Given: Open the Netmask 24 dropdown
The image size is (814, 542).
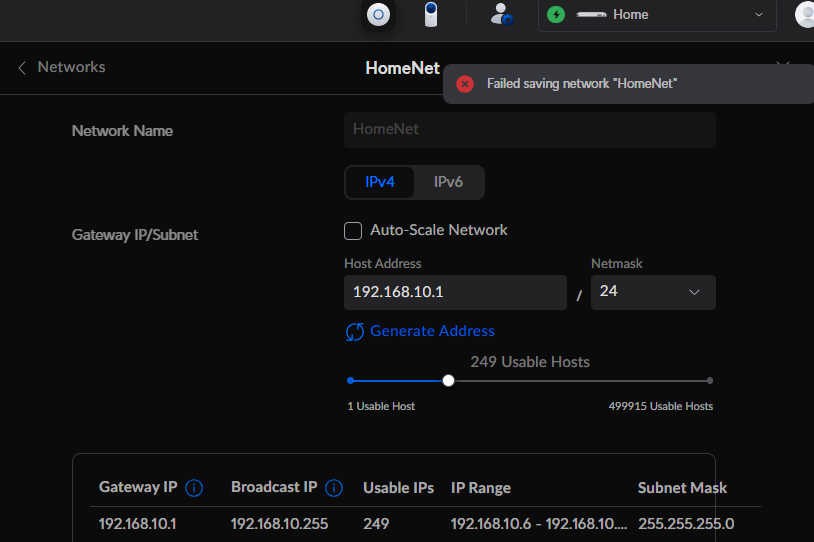Looking at the screenshot, I should pyautogui.click(x=653, y=292).
